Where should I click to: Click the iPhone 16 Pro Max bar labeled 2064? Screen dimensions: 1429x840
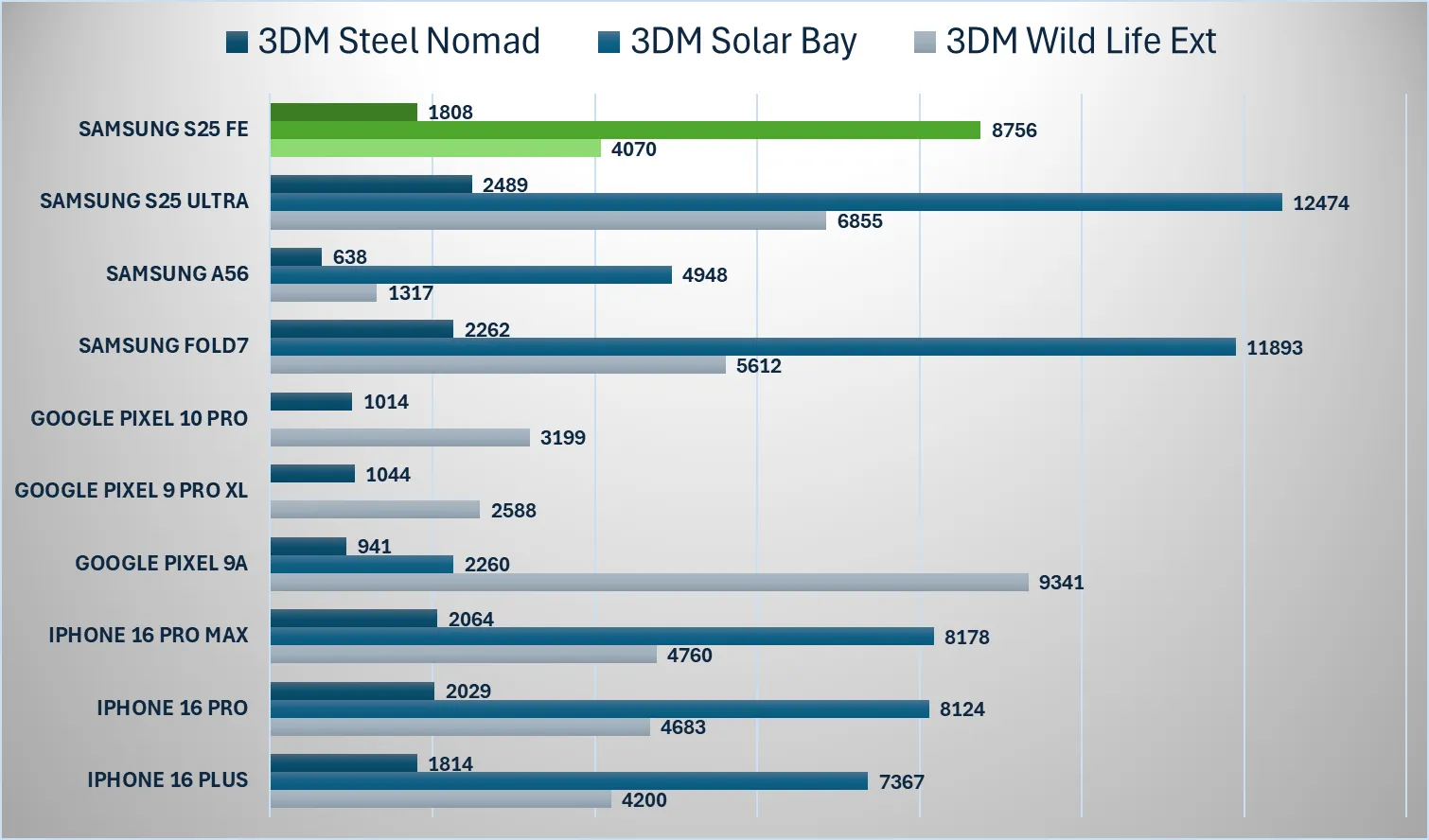(354, 619)
